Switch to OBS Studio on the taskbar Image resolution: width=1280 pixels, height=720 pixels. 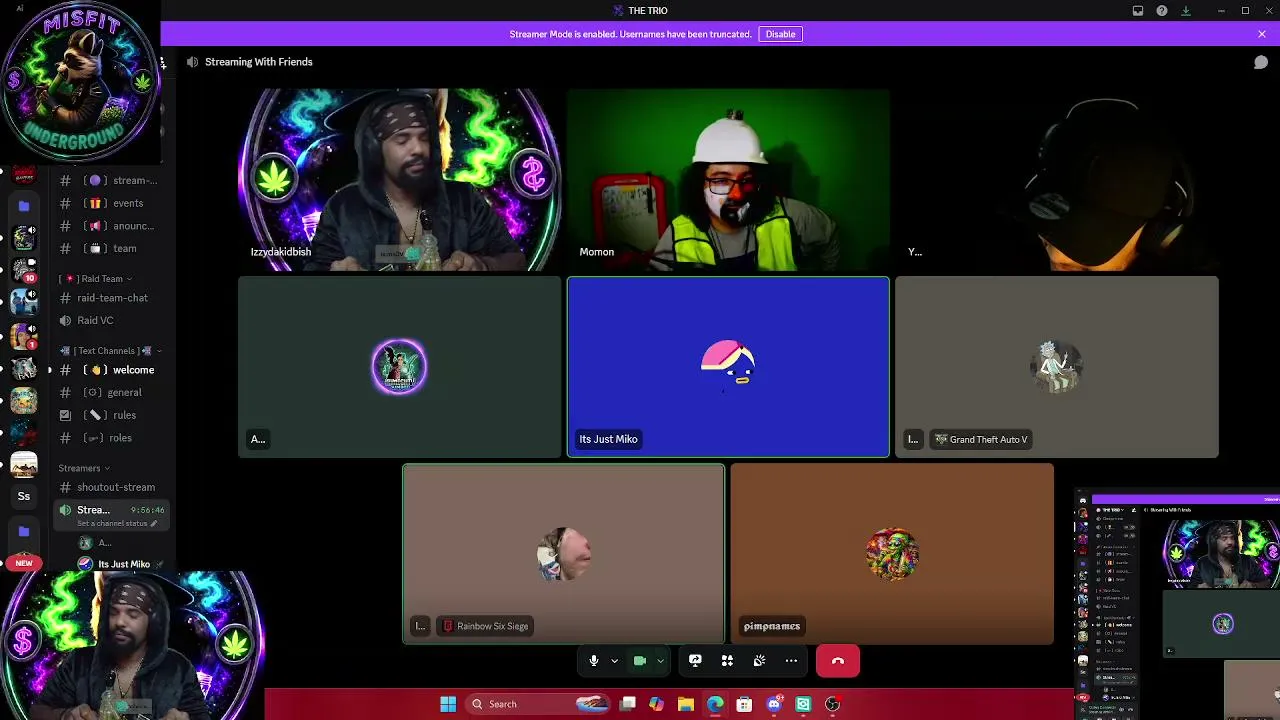(832, 704)
